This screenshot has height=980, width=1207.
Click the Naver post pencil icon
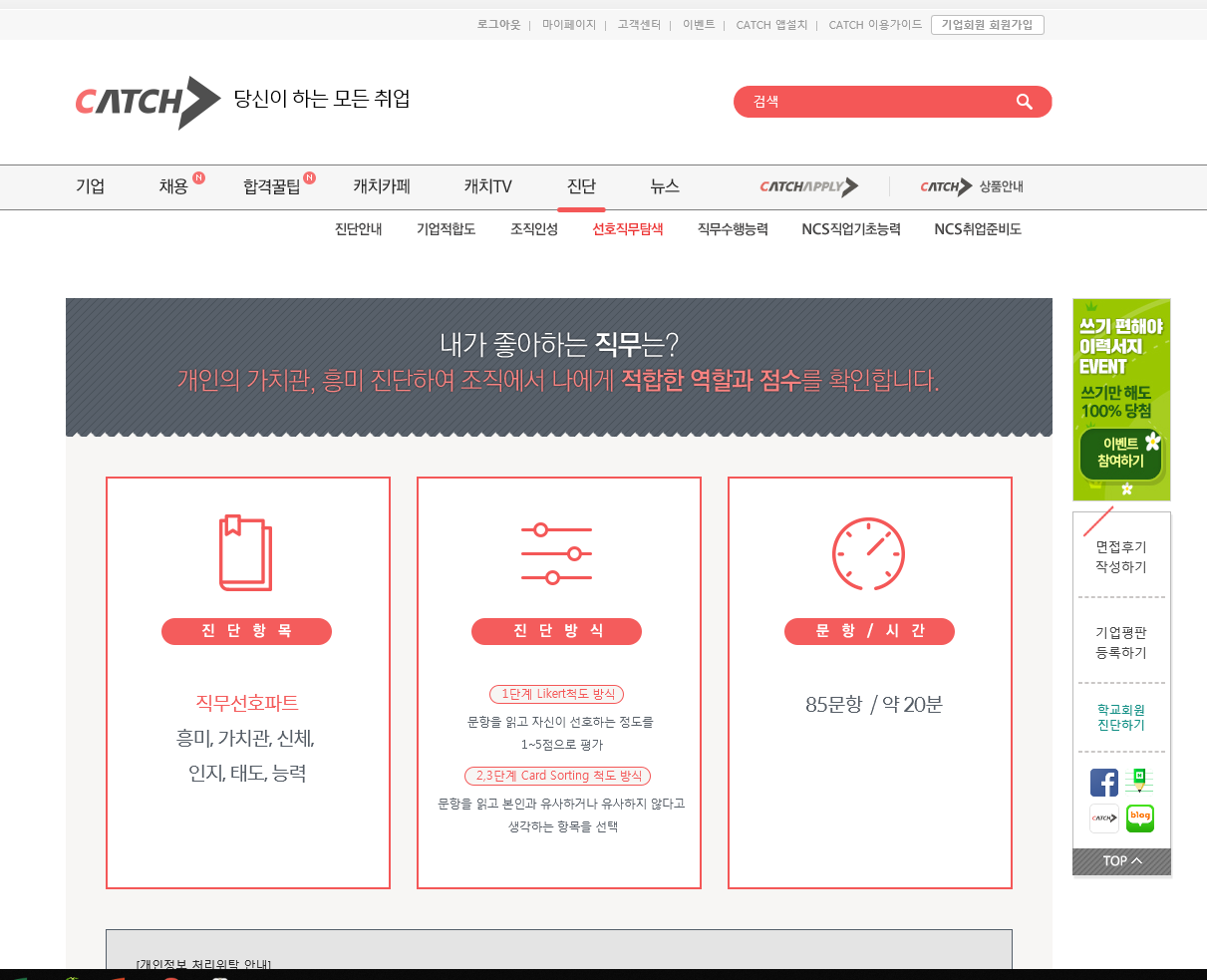1139,782
